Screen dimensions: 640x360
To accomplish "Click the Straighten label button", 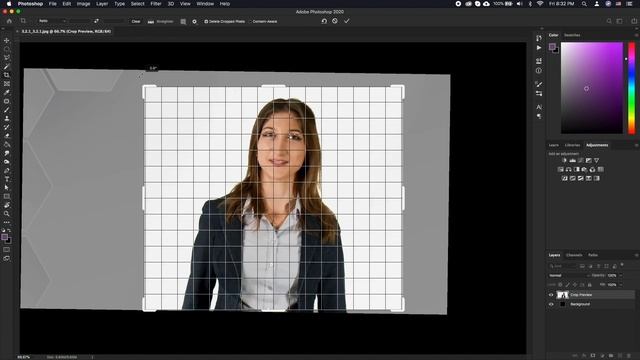I will pyautogui.click(x=165, y=22).
